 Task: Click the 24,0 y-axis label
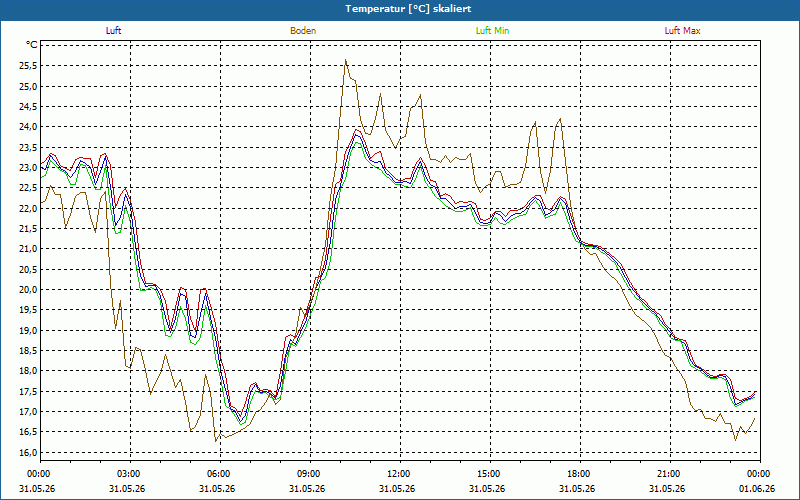coord(28,127)
